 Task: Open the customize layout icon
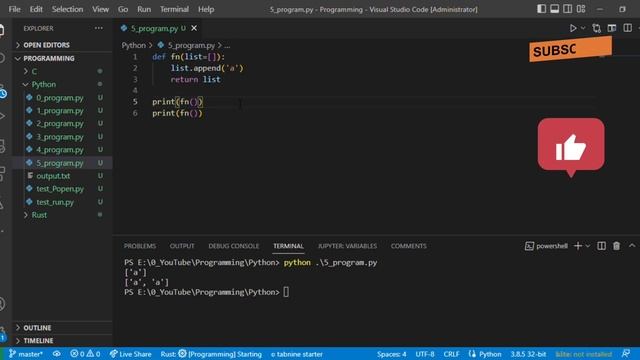coord(581,9)
